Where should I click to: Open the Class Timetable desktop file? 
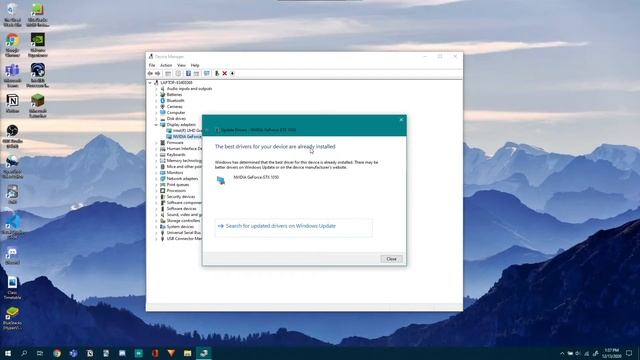(x=12, y=288)
